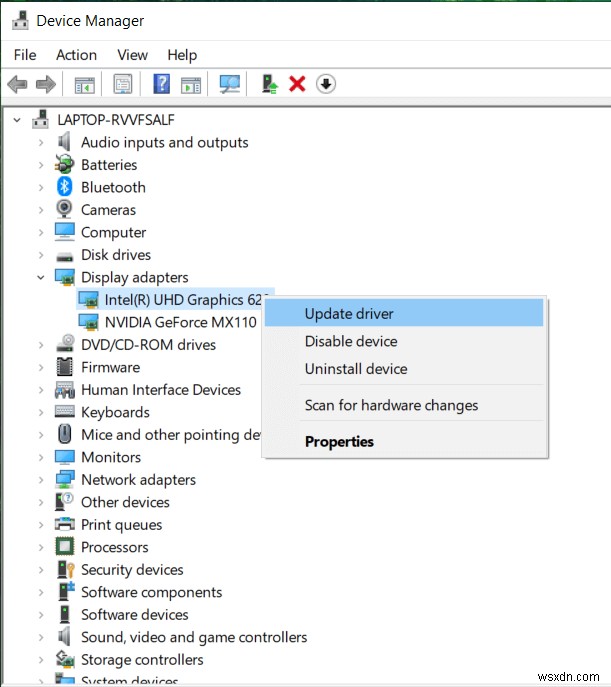Screen dimensions: 611x687
Task: Click the Human Interface Devices icon
Action: tap(65, 390)
